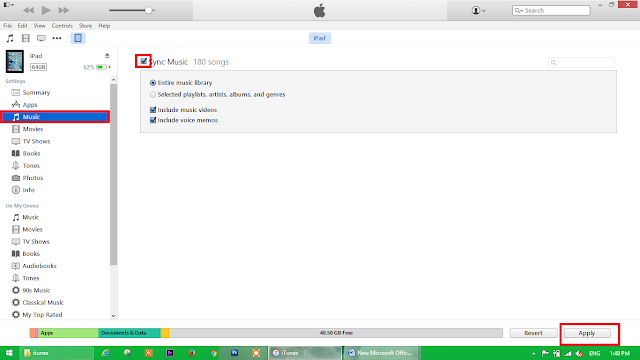Select Entire music library radio button
This screenshot has width=640, height=360.
tap(153, 83)
